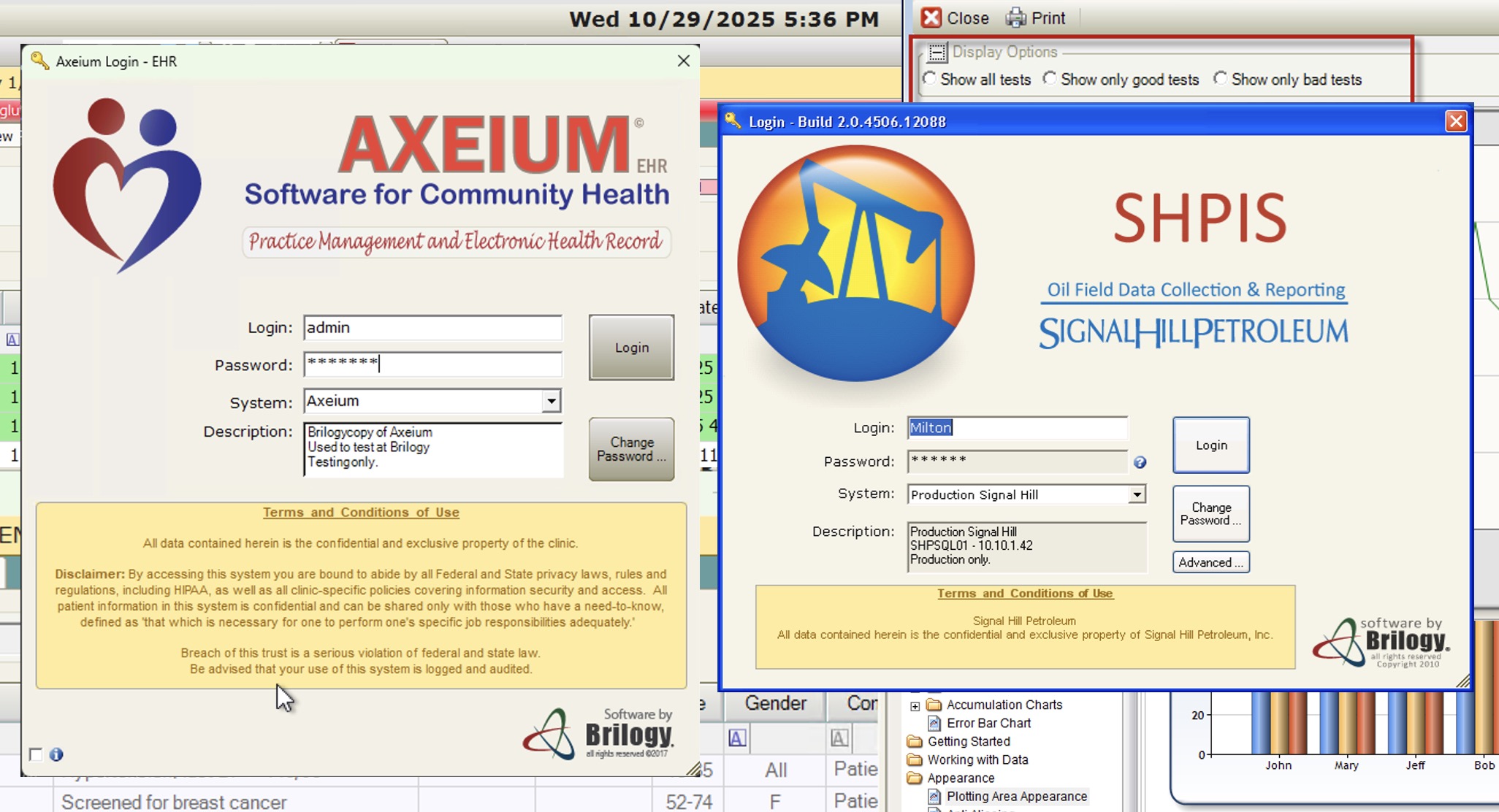Select the Show all tests radio button
This screenshot has height=812, width=1499.
point(929,78)
